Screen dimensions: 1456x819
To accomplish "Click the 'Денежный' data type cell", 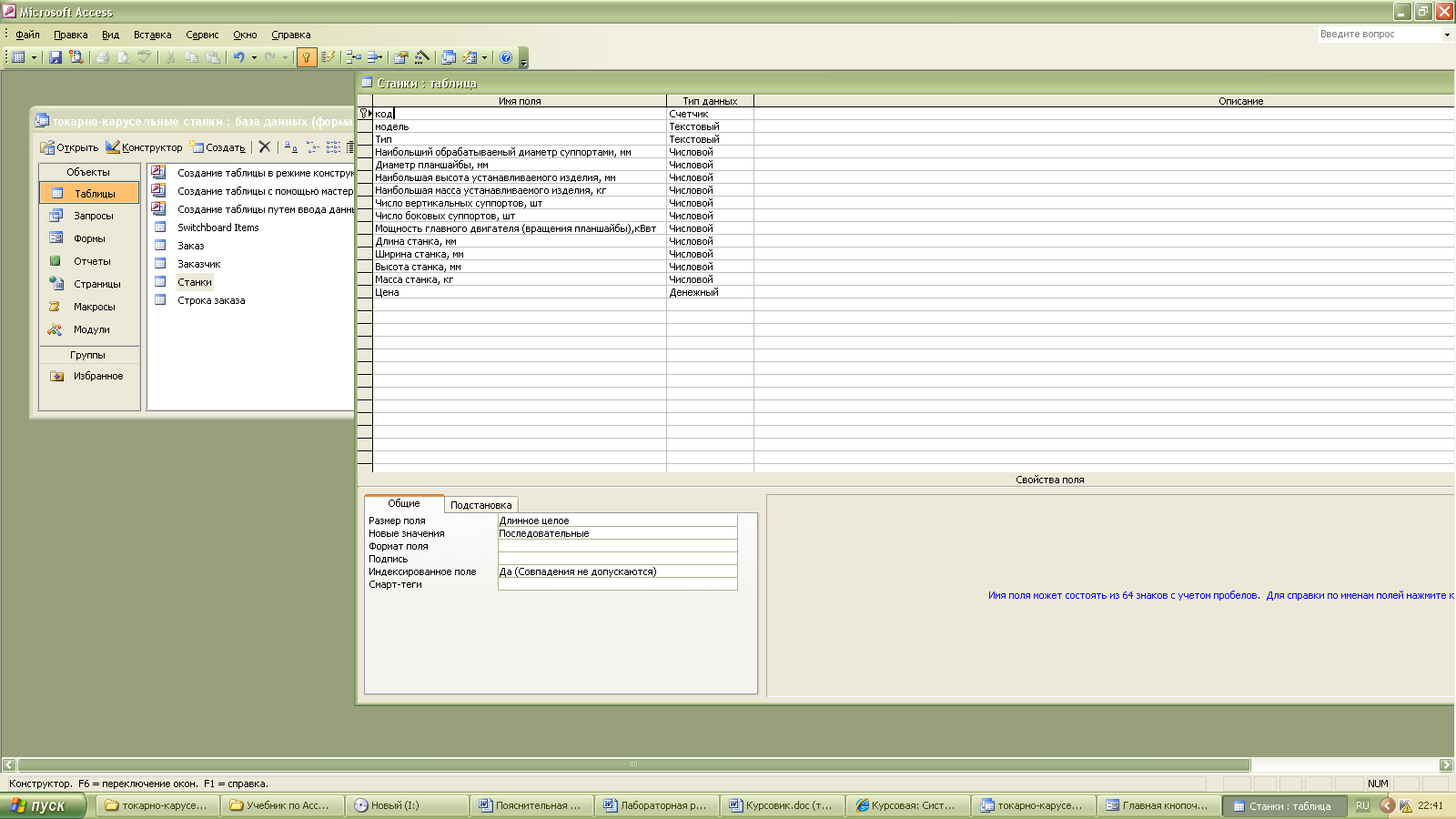I will (710, 292).
